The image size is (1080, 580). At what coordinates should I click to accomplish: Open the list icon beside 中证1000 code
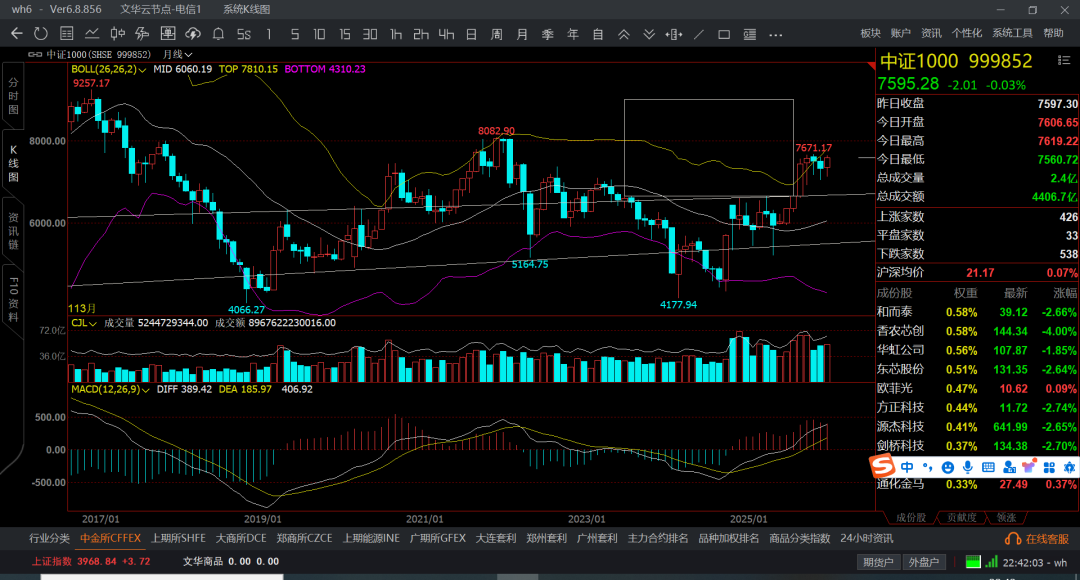click(35, 54)
